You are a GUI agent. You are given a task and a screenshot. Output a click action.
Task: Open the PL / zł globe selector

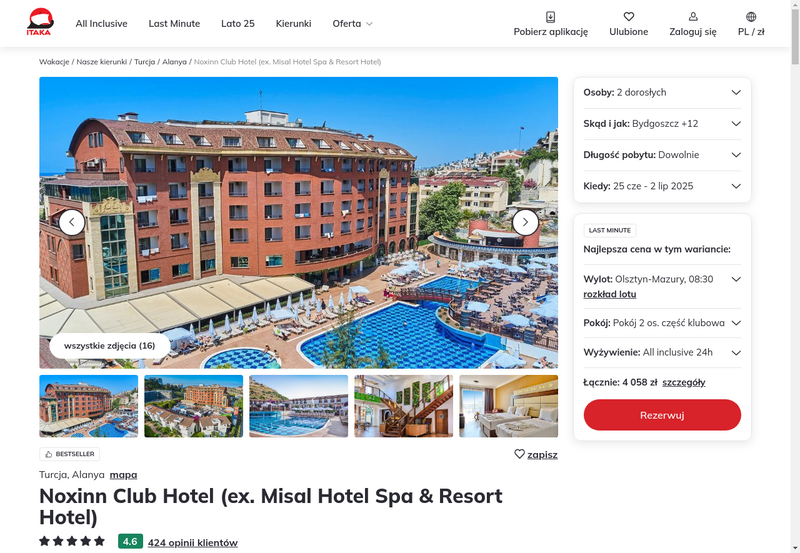coord(751,17)
